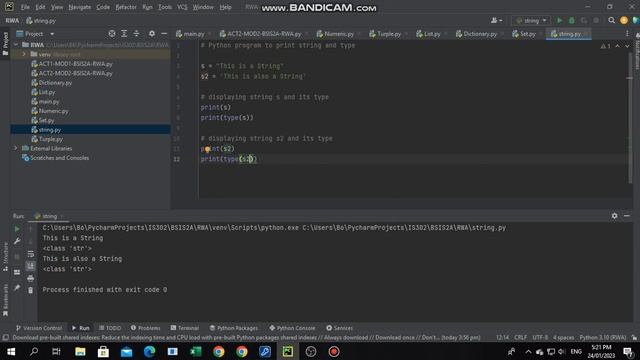The image size is (640, 360).
Task: Open Services tool window
Action: (x=339, y=328)
